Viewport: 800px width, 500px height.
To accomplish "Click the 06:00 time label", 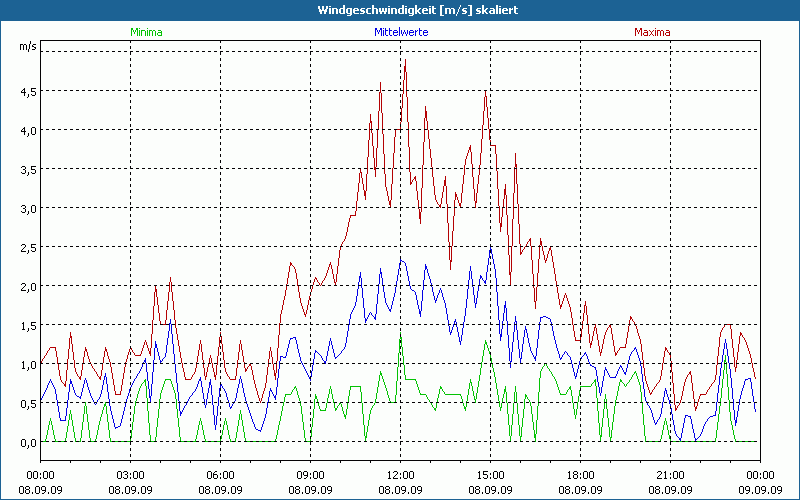I will click(220, 476).
